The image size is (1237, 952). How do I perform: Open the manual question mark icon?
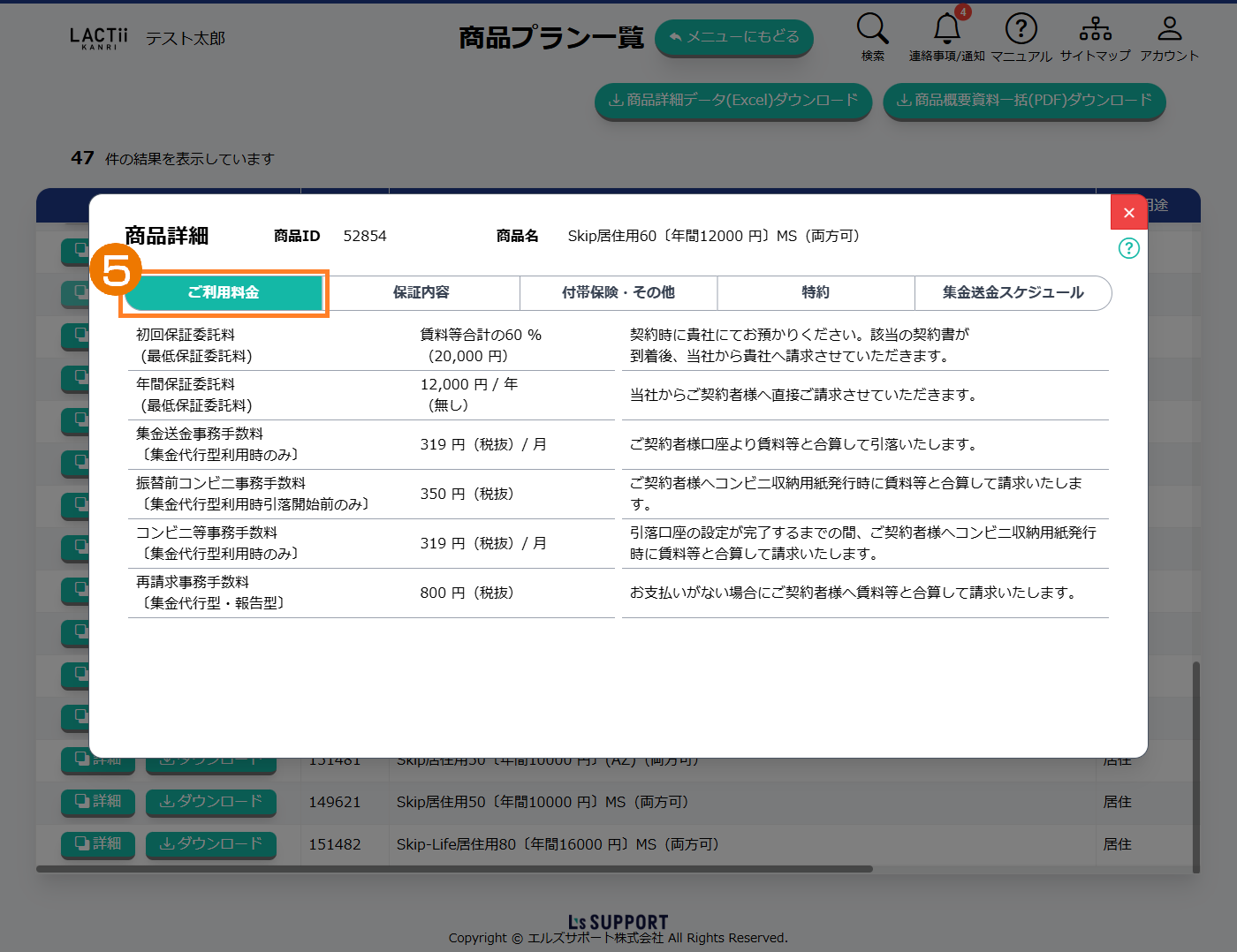1021,29
